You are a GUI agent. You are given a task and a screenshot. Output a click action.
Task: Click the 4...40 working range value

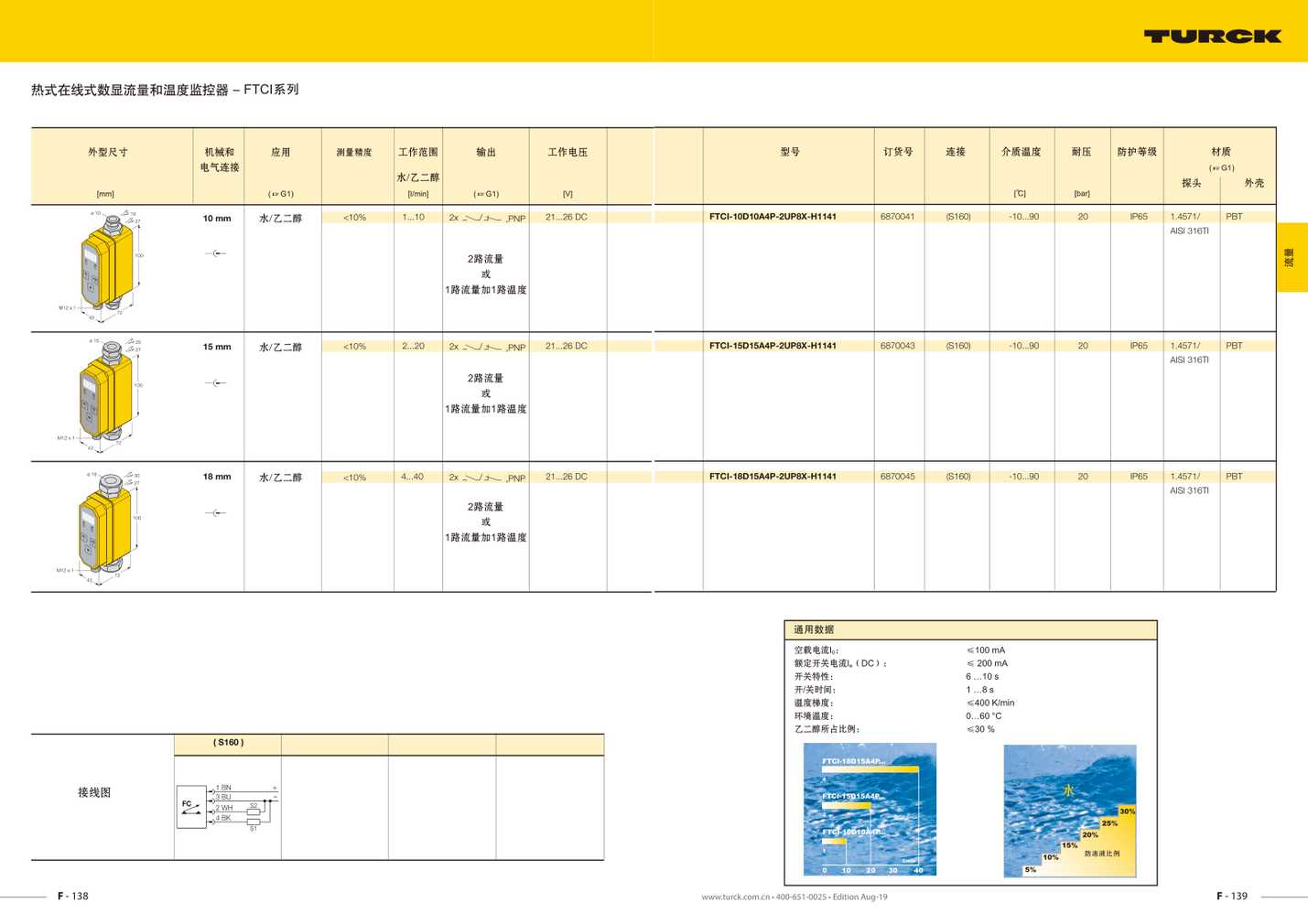coord(413,477)
